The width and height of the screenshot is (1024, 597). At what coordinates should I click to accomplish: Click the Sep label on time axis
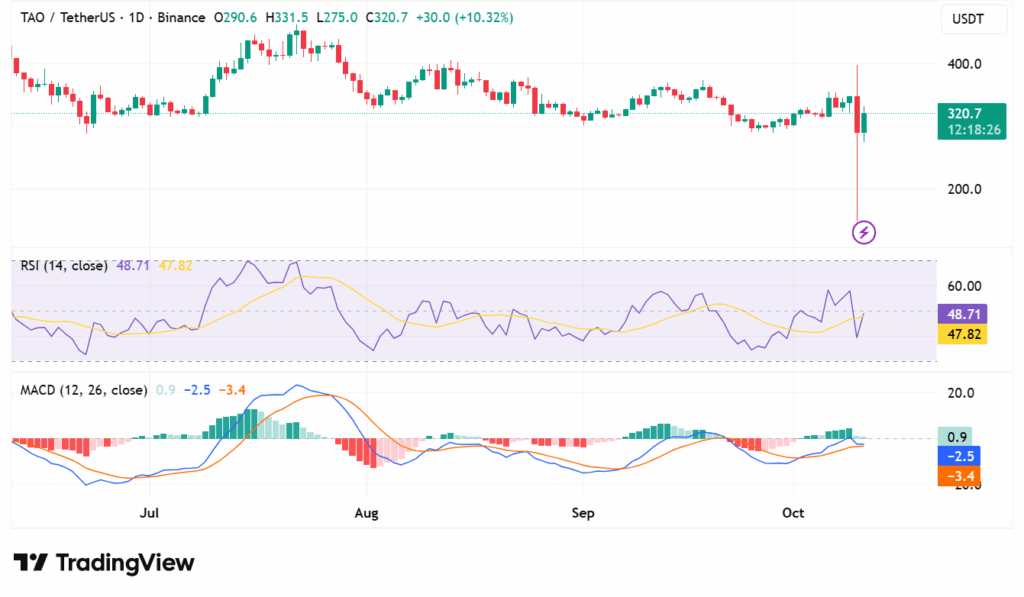click(583, 513)
